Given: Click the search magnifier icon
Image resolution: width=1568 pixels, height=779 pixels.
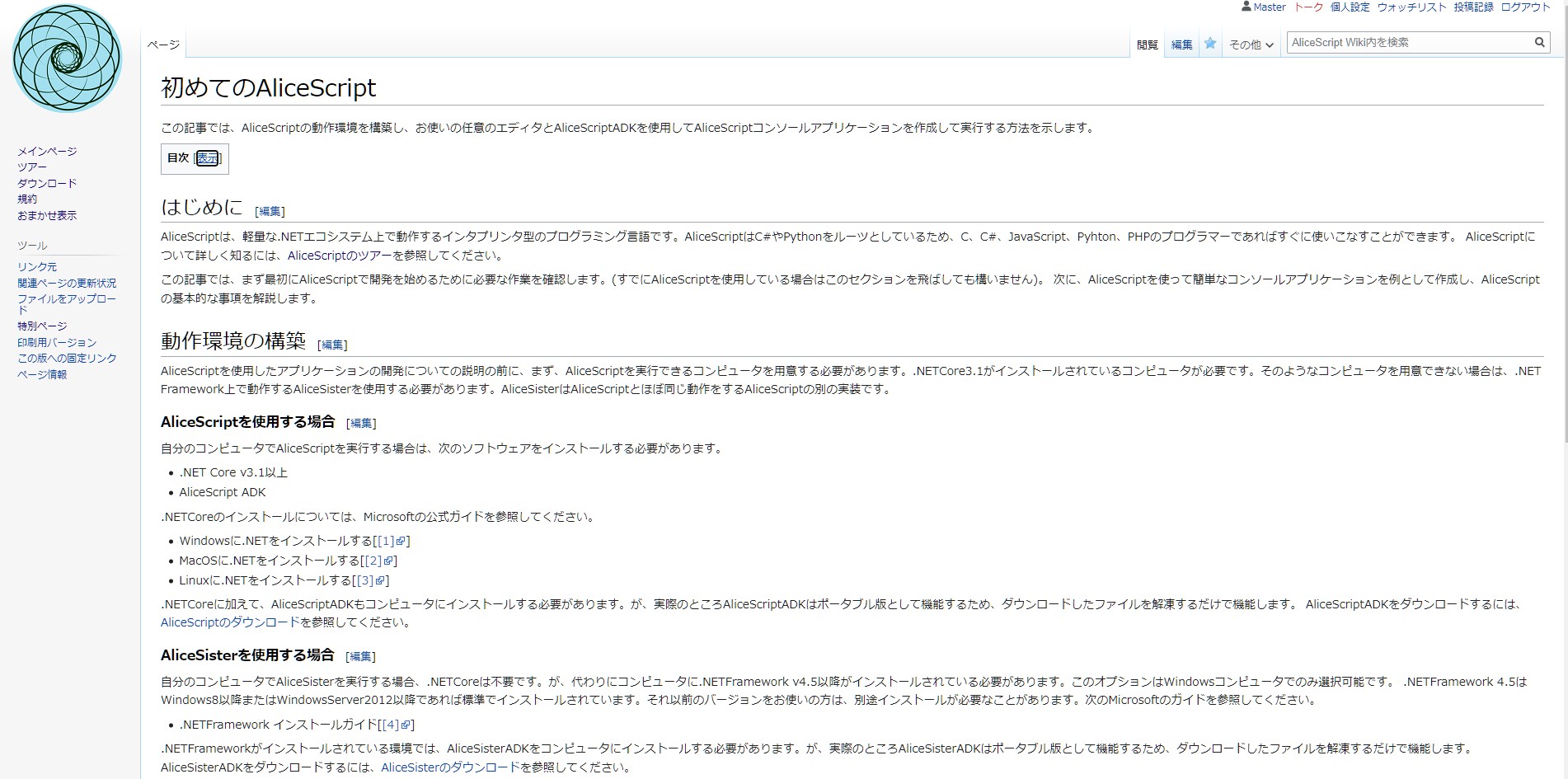Looking at the screenshot, I should tap(1539, 42).
